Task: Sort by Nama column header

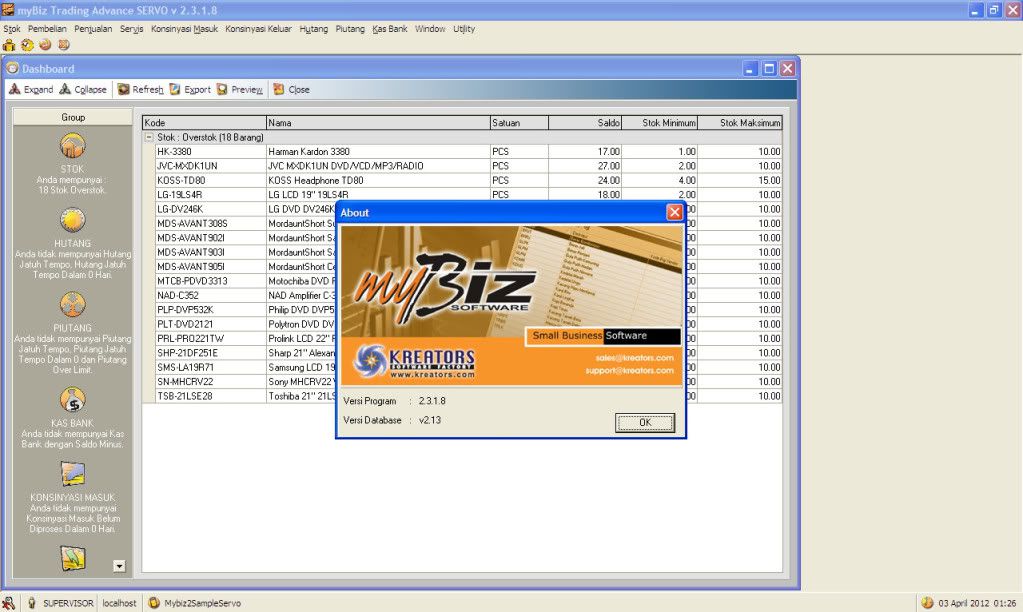Action: pyautogui.click(x=378, y=123)
